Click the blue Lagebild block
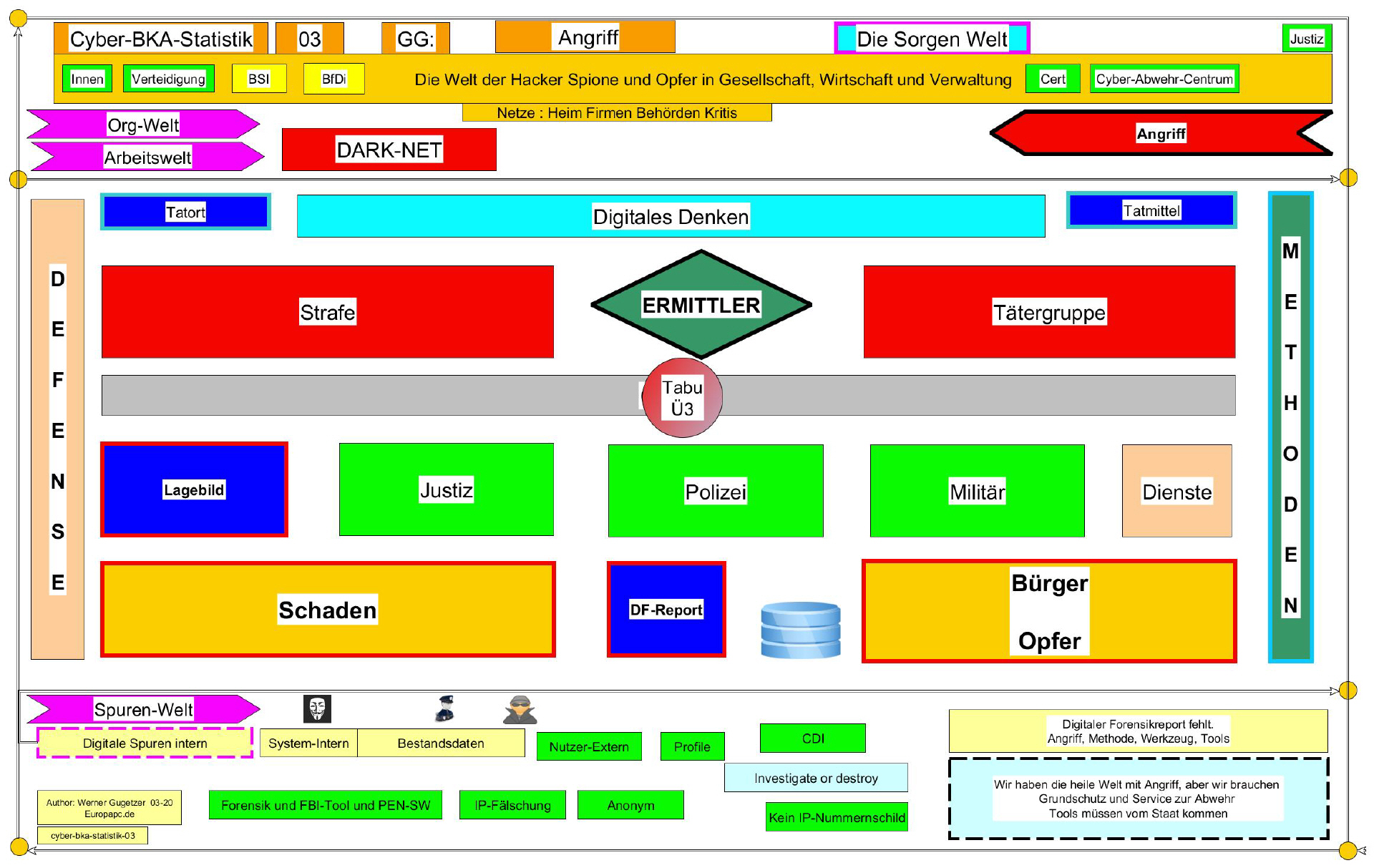 [x=194, y=489]
